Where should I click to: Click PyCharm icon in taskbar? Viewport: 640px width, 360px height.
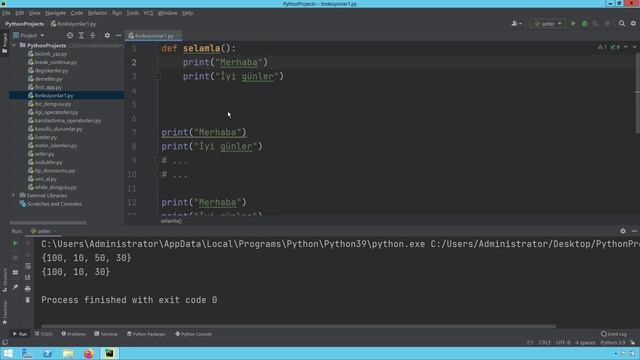pyautogui.click(x=109, y=353)
